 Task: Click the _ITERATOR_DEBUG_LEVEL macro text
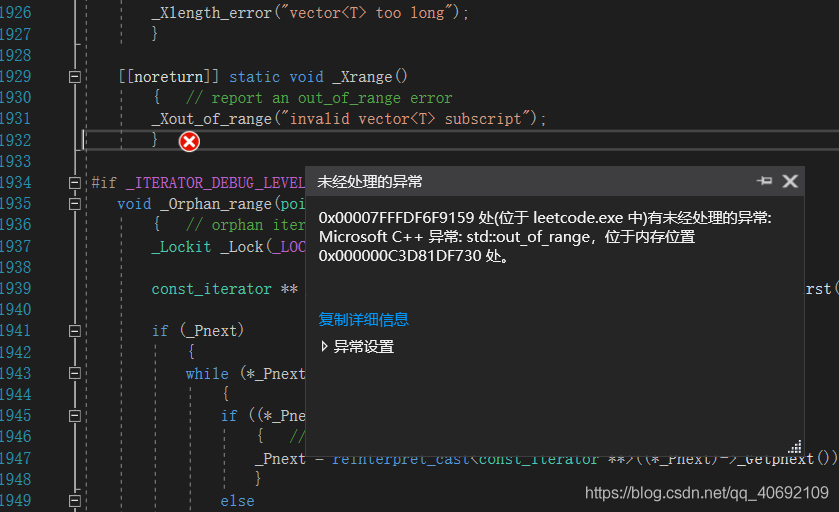(x=215, y=183)
